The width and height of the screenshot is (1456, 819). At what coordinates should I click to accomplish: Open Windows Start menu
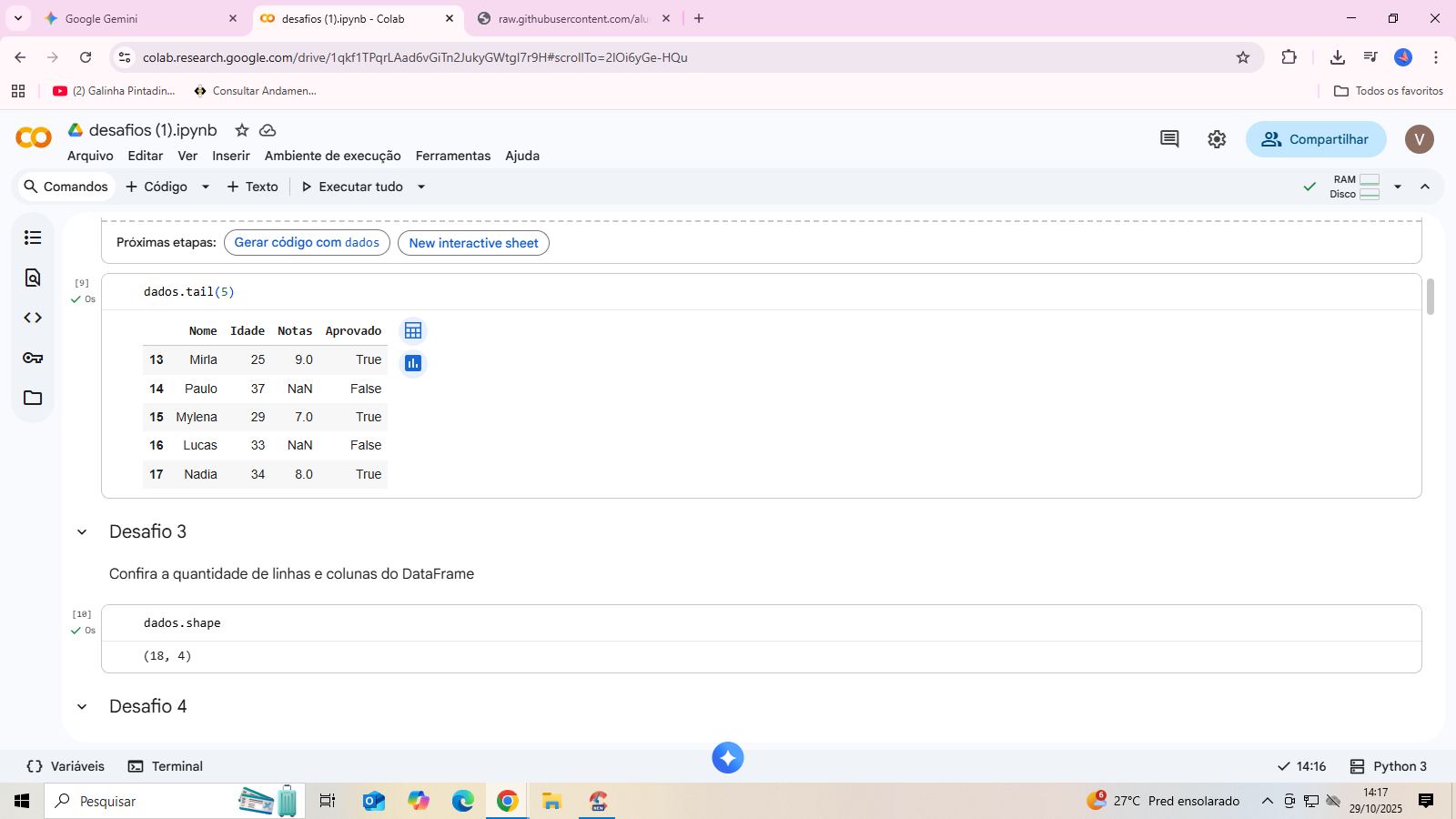pos(22,801)
